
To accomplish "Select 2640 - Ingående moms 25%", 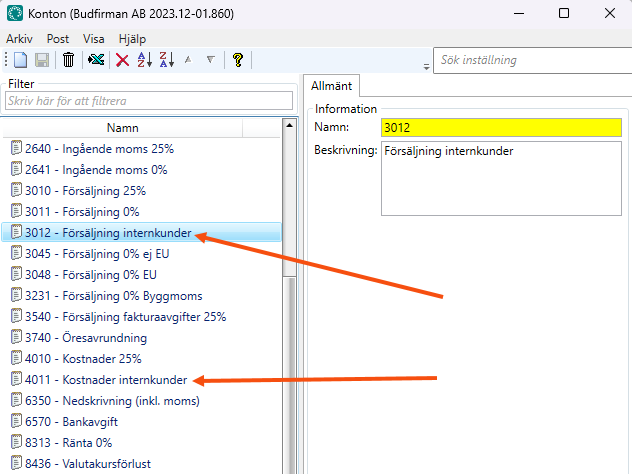I will pyautogui.click(x=141, y=149).
